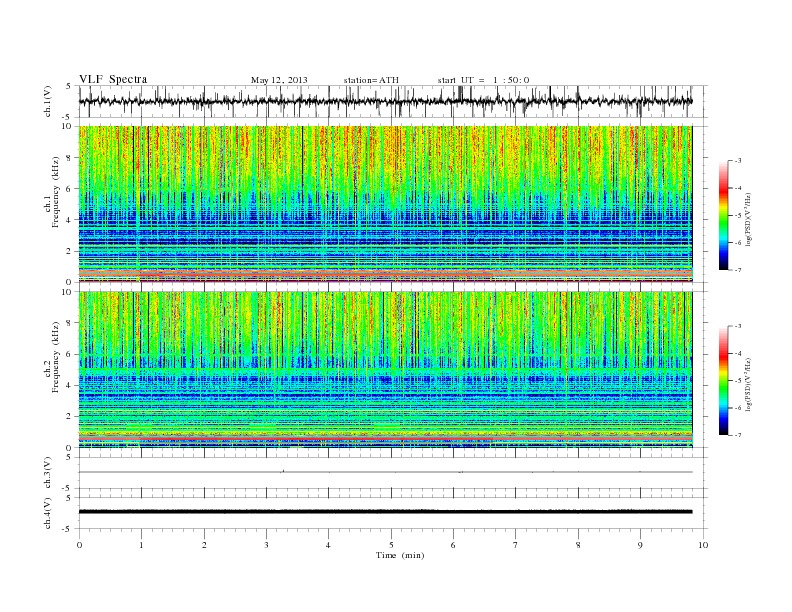Click the ch.2 frequency axis "6" tick label
Image resolution: width=792 pixels, height=612 pixels.
(70, 354)
